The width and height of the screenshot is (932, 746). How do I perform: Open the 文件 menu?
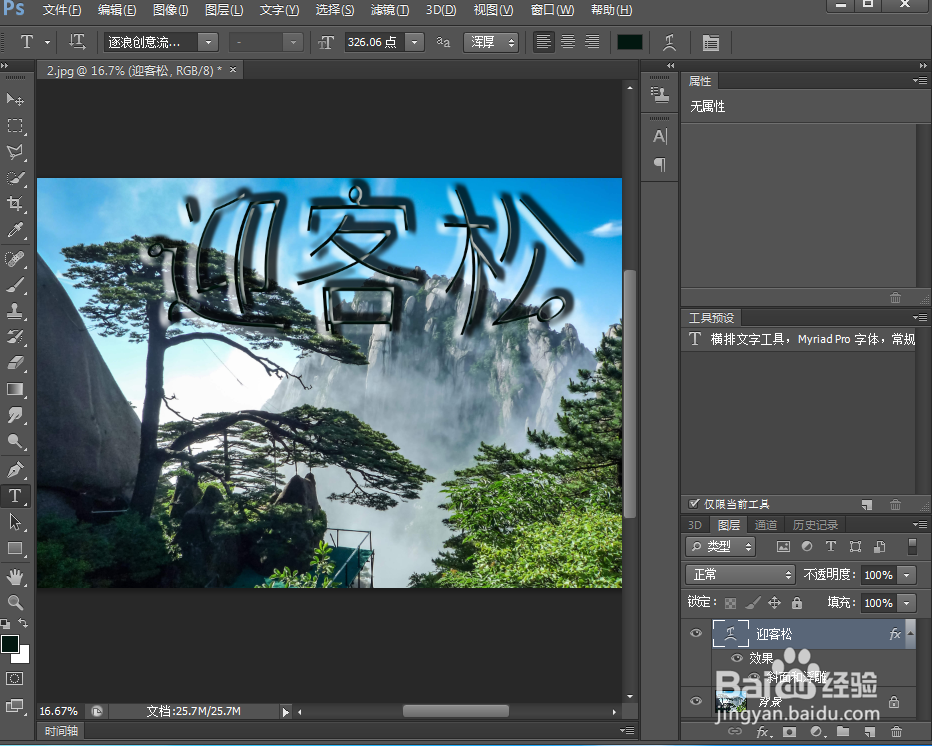coord(62,10)
